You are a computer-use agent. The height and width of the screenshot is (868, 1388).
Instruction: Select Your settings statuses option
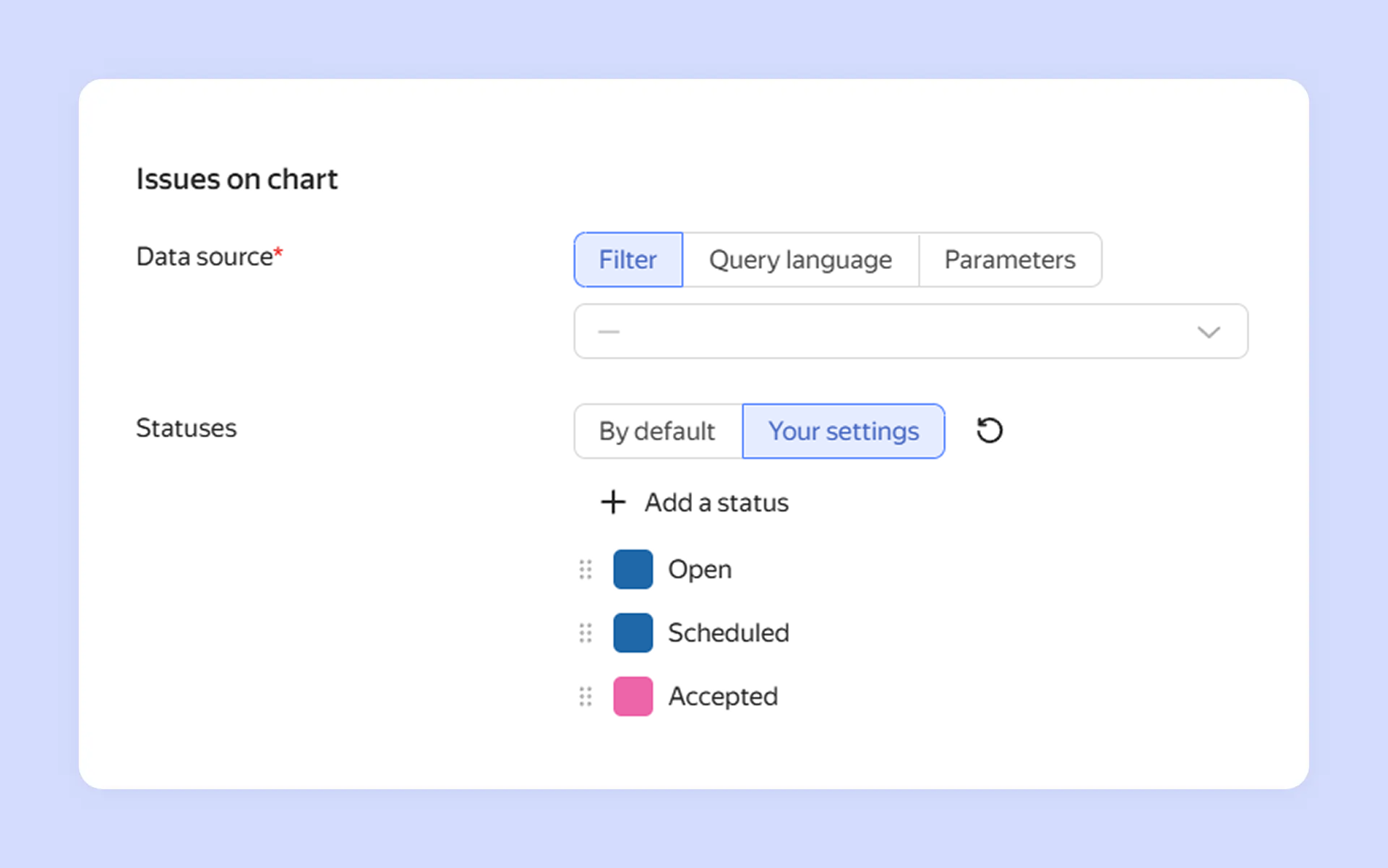click(x=843, y=431)
